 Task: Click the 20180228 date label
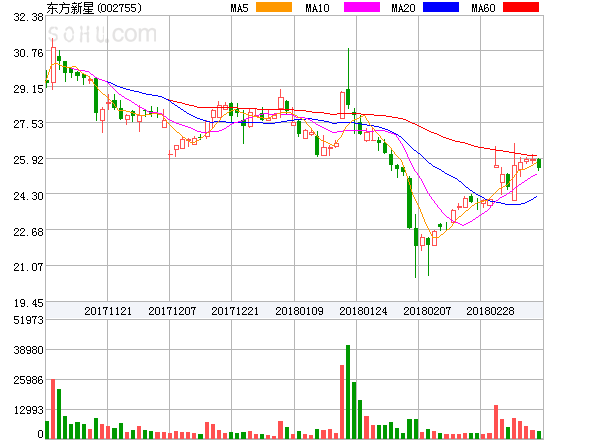pos(490,311)
